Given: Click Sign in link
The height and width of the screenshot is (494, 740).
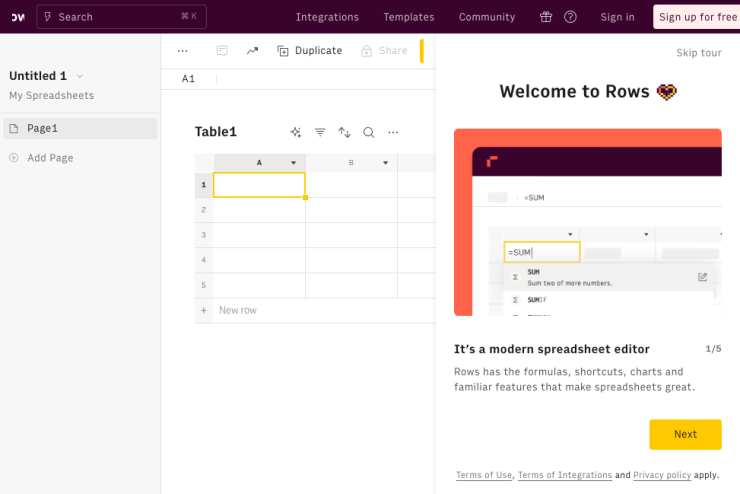Looking at the screenshot, I should tap(617, 17).
